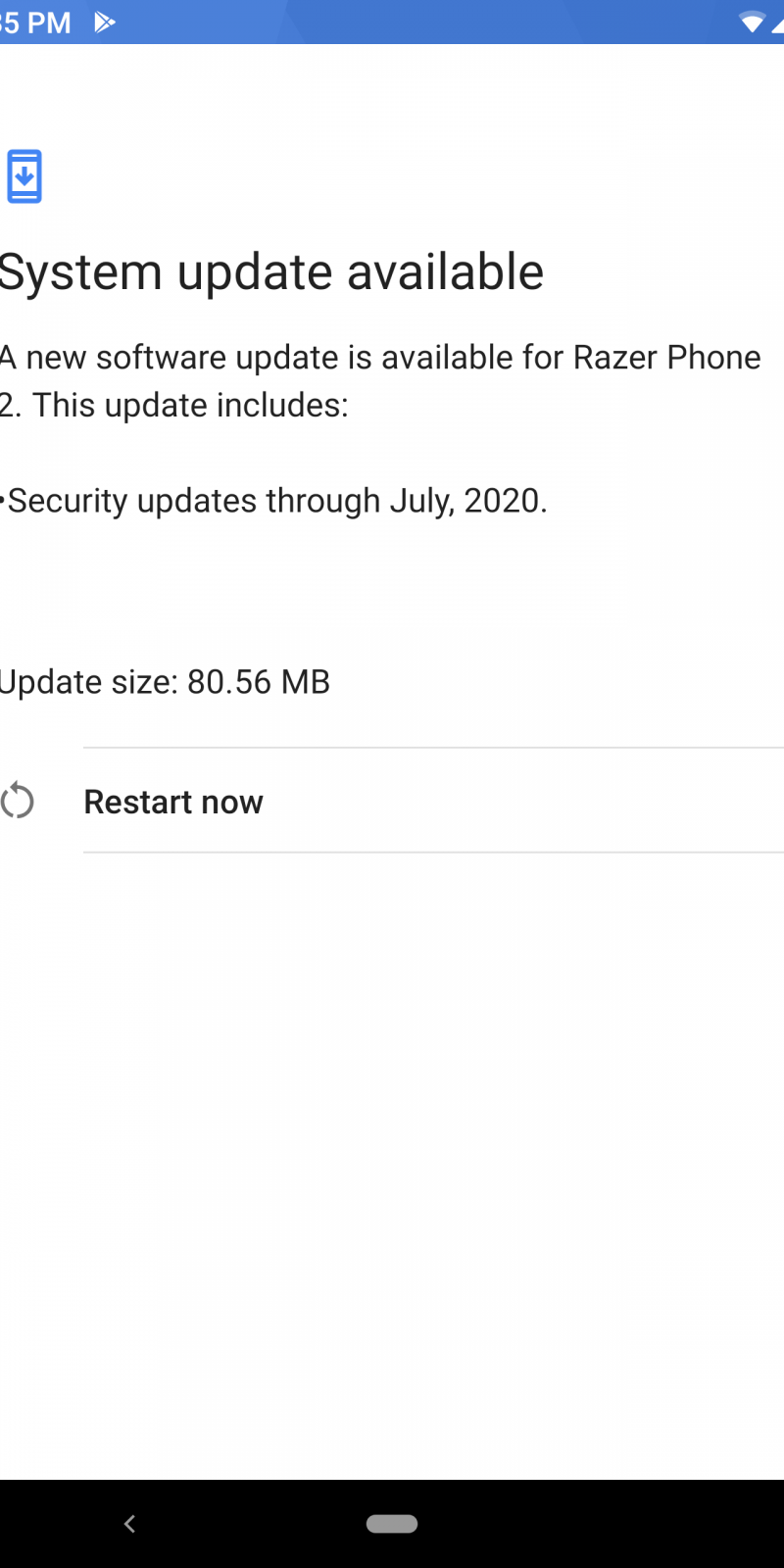Tap the system update download icon

[x=24, y=176]
